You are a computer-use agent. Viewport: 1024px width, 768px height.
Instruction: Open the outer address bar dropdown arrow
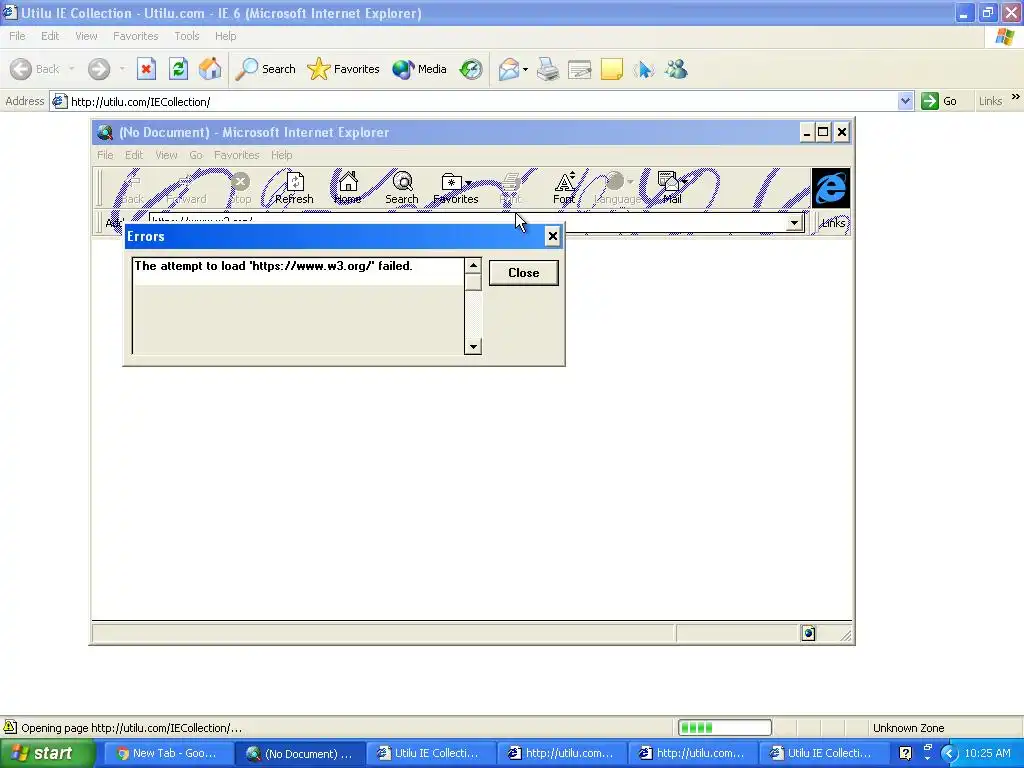pyautogui.click(x=905, y=101)
